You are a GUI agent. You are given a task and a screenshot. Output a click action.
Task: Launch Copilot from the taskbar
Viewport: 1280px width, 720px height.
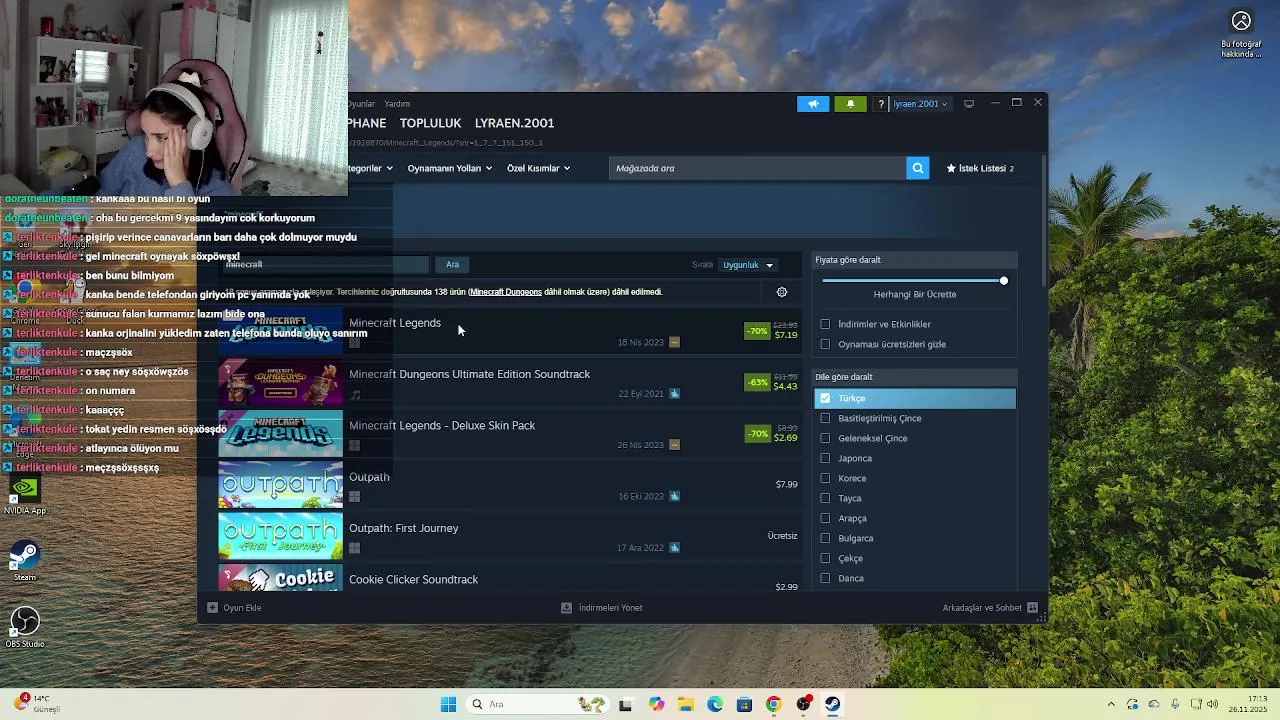click(x=656, y=704)
